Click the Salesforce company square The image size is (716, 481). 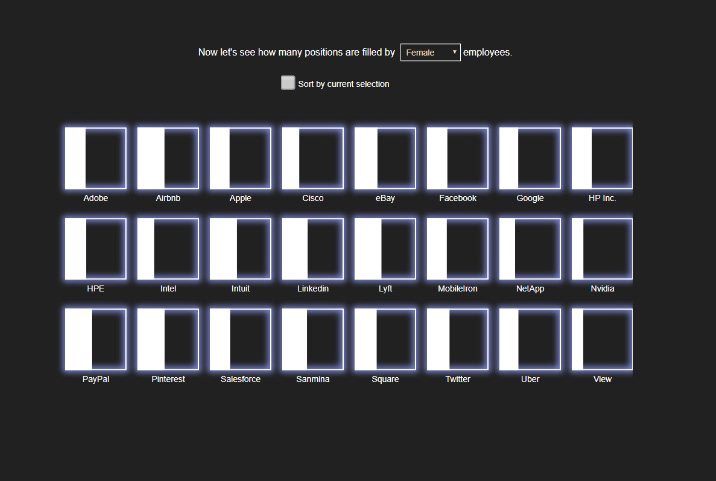tap(240, 339)
